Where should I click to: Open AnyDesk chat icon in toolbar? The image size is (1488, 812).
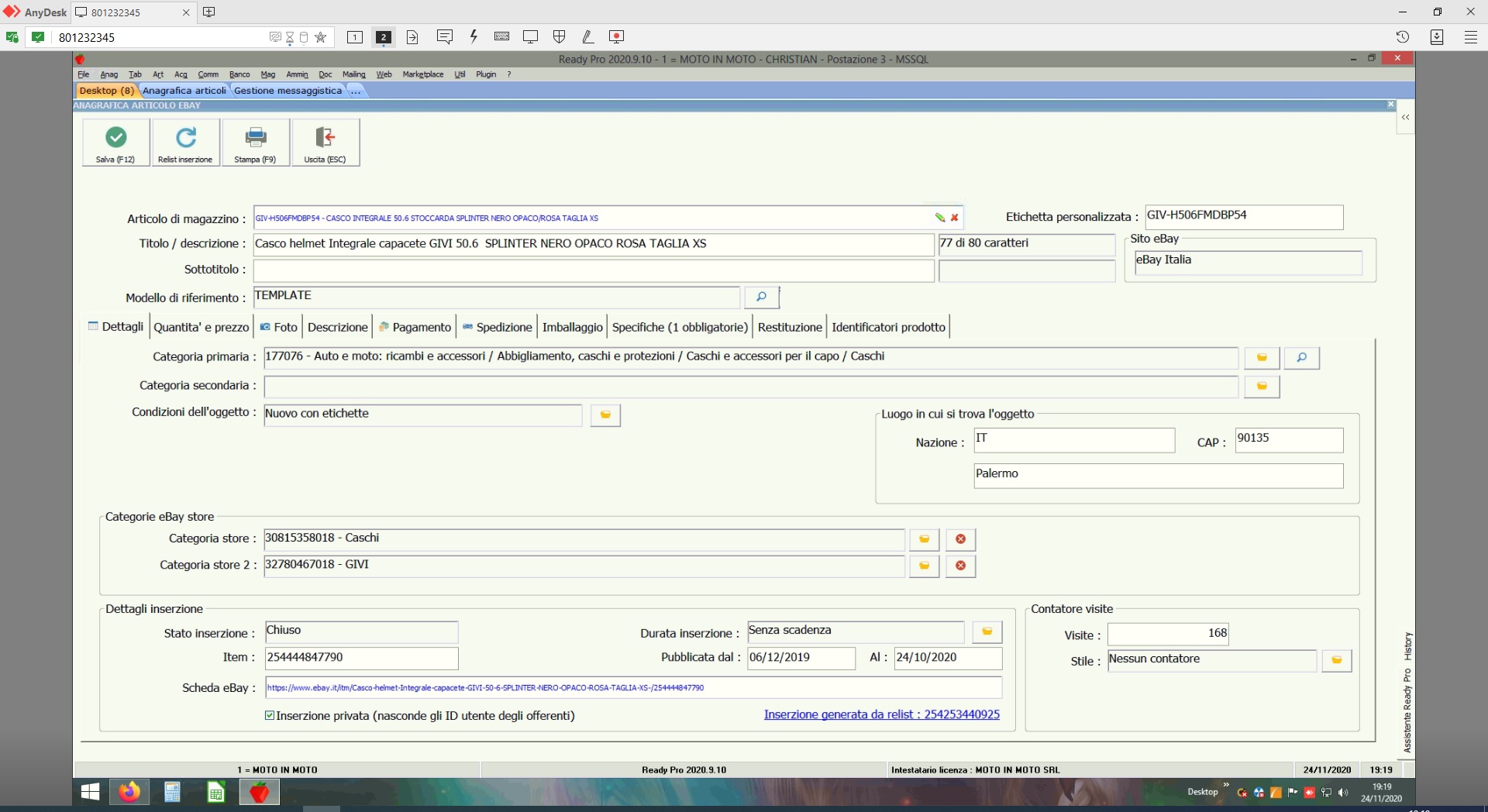coord(445,36)
